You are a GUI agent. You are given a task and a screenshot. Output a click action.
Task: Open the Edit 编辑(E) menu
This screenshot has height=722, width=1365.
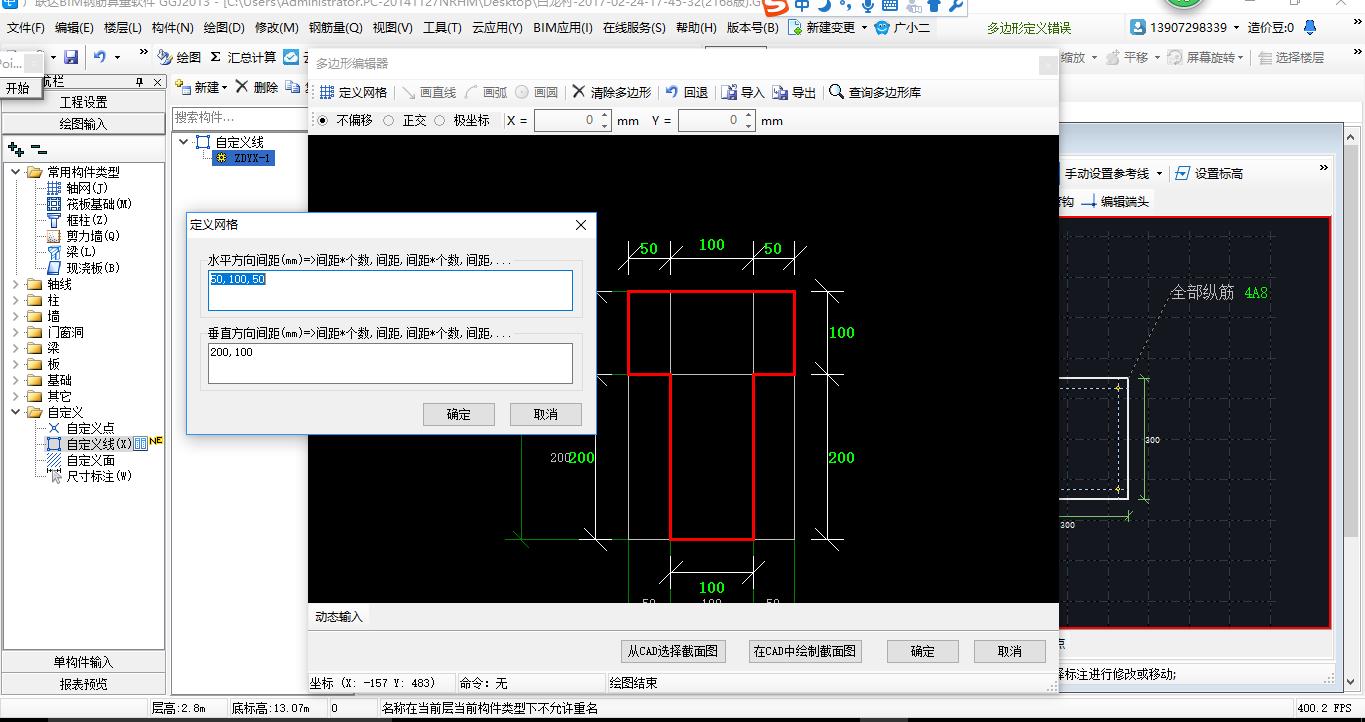74,28
